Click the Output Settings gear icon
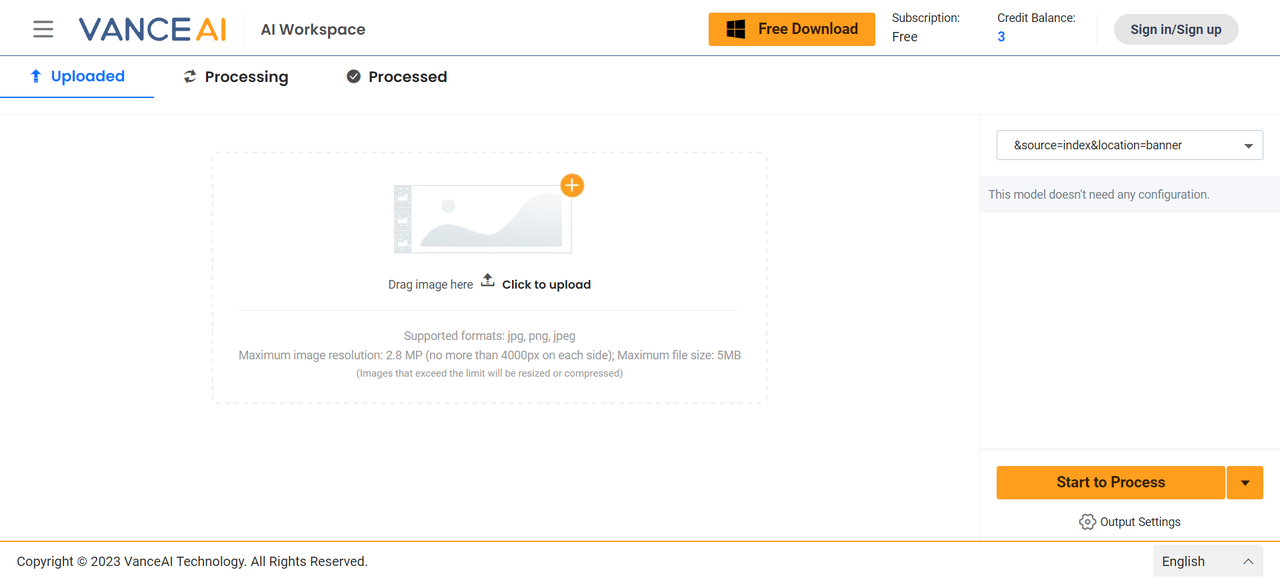1280x578 pixels. point(1087,522)
